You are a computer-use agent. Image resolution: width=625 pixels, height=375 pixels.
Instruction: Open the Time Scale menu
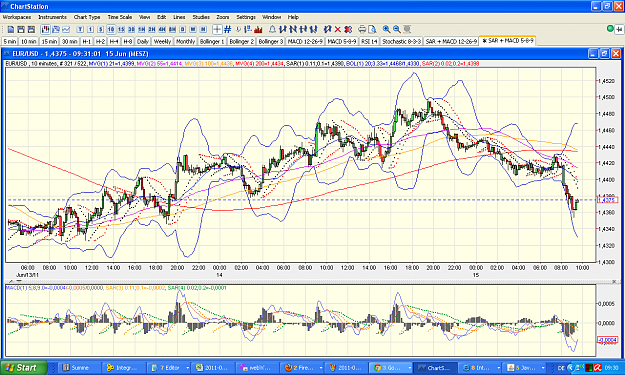(120, 17)
